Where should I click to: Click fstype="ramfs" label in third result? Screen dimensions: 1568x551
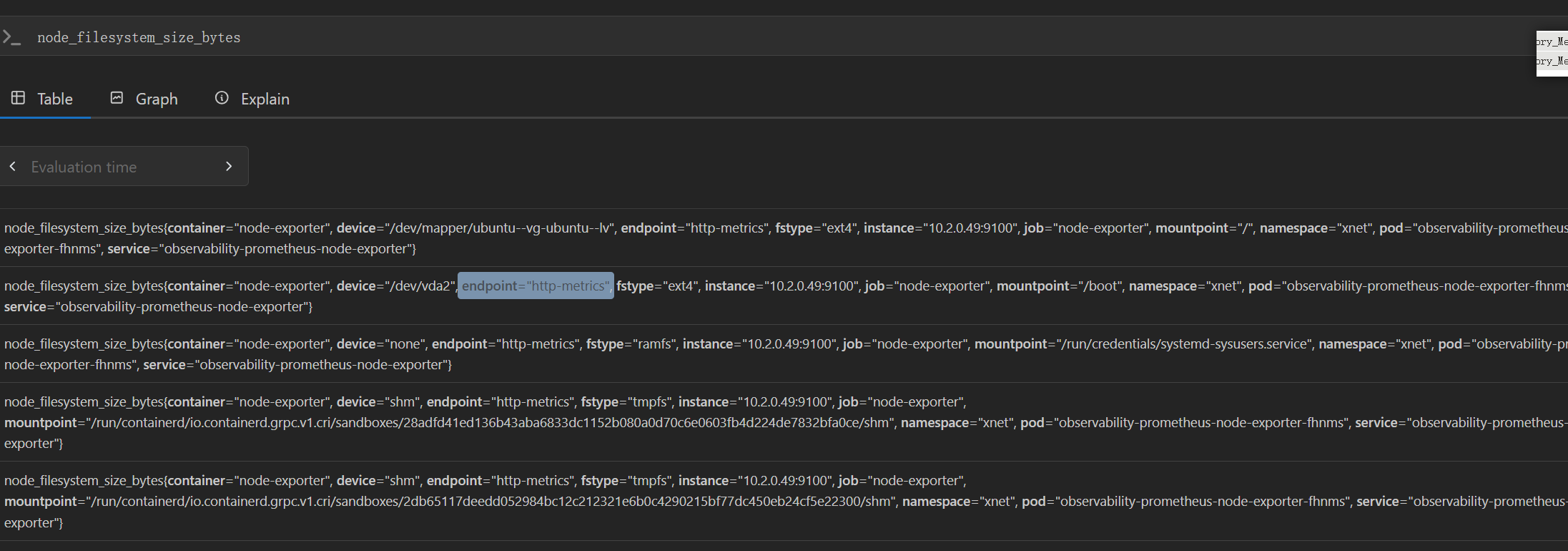pos(630,343)
